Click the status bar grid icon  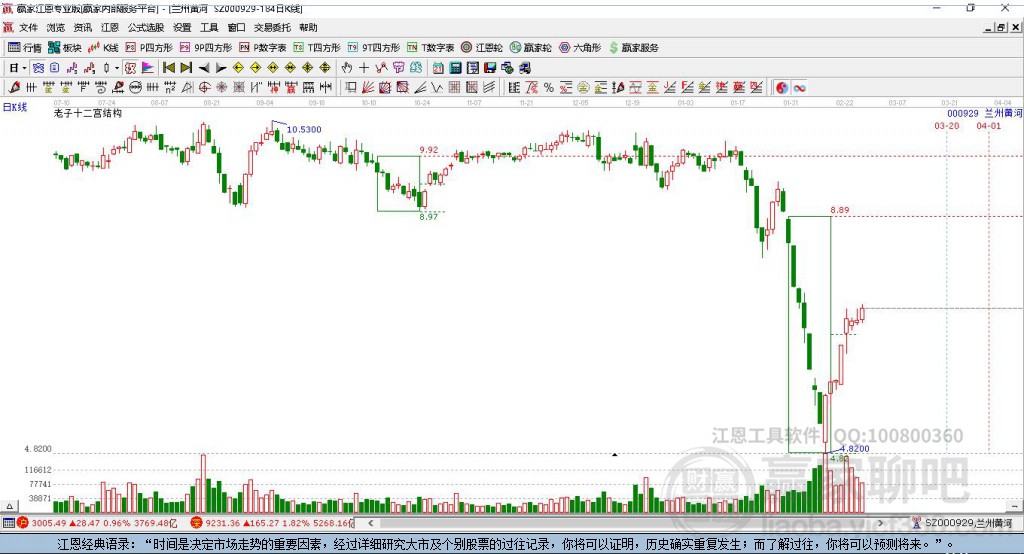[8, 523]
